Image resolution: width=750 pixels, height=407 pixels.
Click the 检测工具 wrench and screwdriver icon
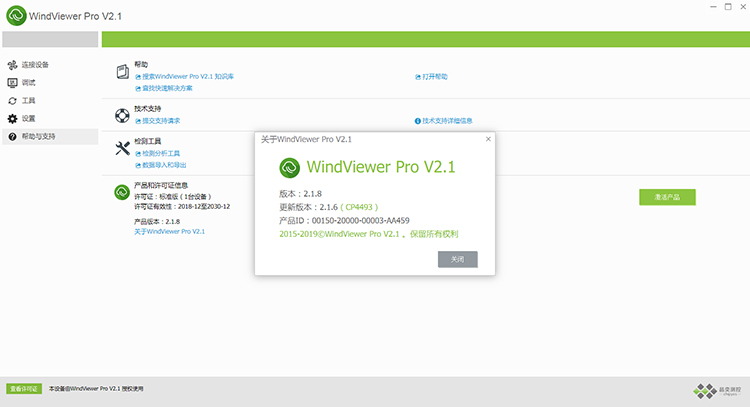click(122, 148)
